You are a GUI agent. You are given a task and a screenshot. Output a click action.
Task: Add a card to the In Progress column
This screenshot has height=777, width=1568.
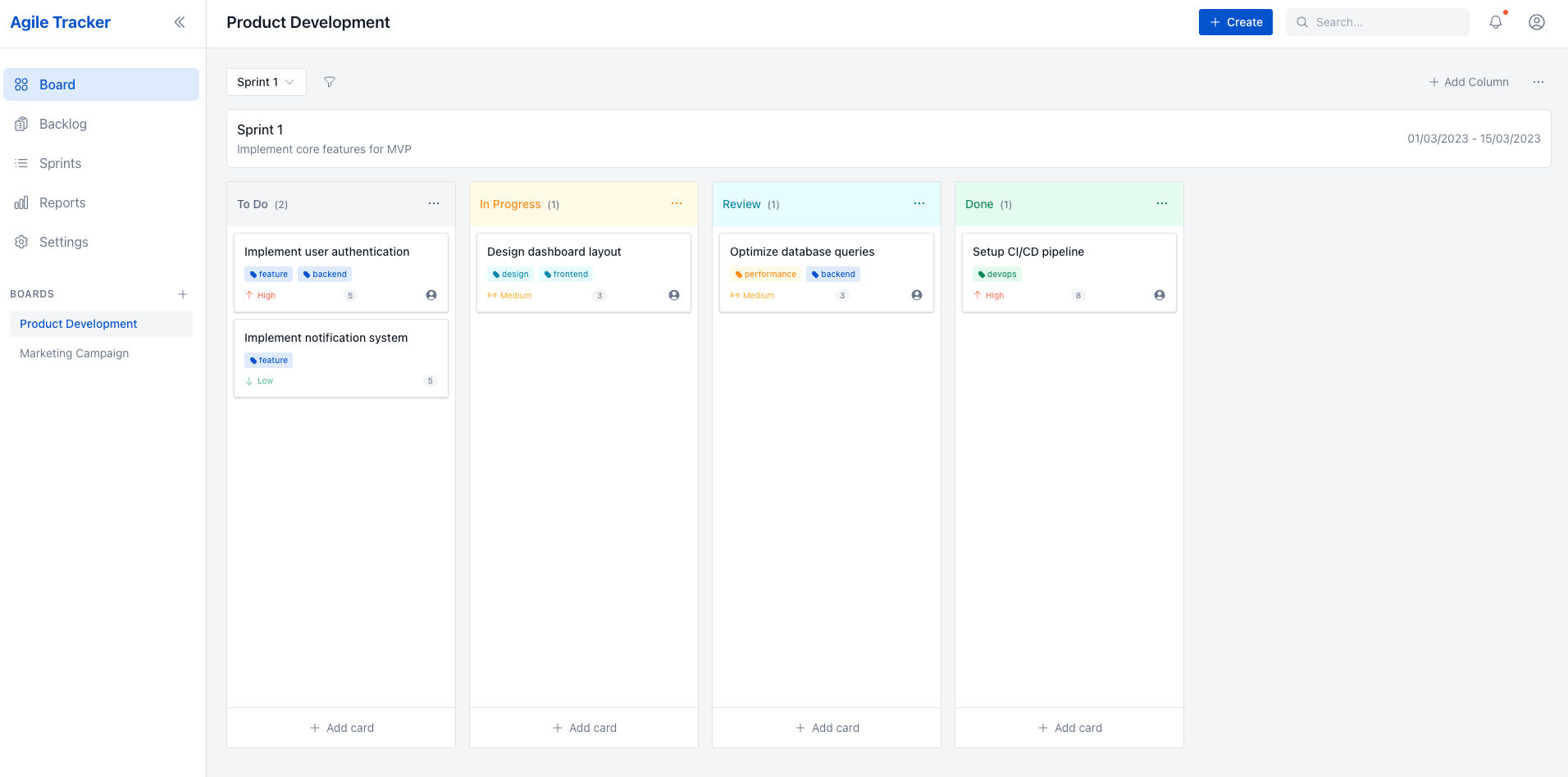tap(583, 727)
